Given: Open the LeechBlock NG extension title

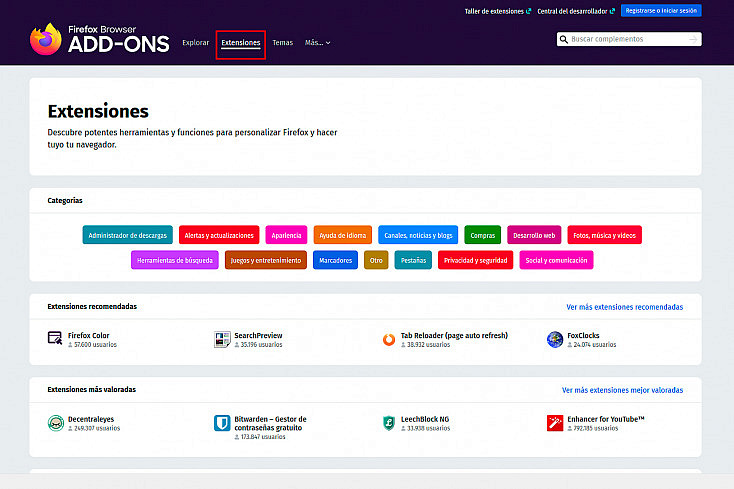Looking at the screenshot, I should pos(425,419).
